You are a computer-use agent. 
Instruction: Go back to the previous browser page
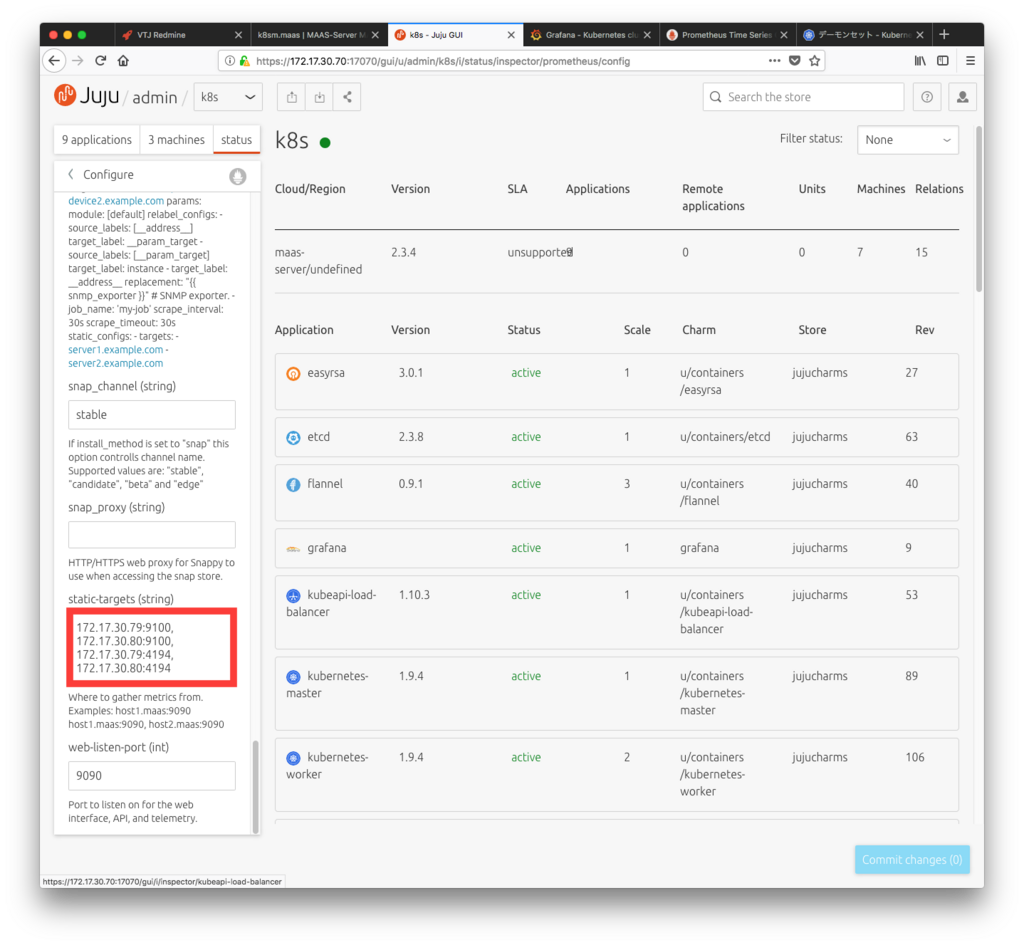click(x=54, y=61)
